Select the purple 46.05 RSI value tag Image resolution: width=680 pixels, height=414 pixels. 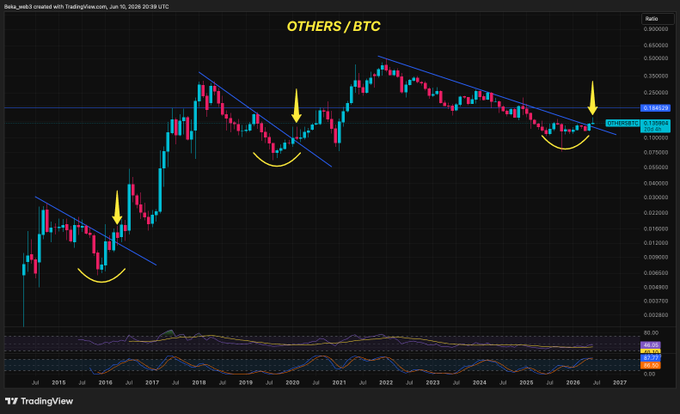click(x=651, y=345)
